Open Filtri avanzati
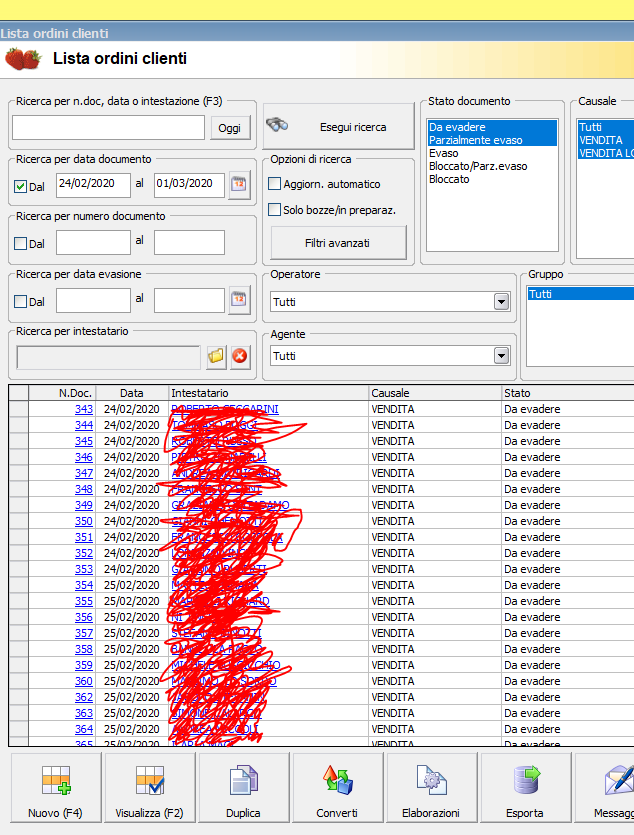The image size is (634, 835). pyautogui.click(x=337, y=243)
